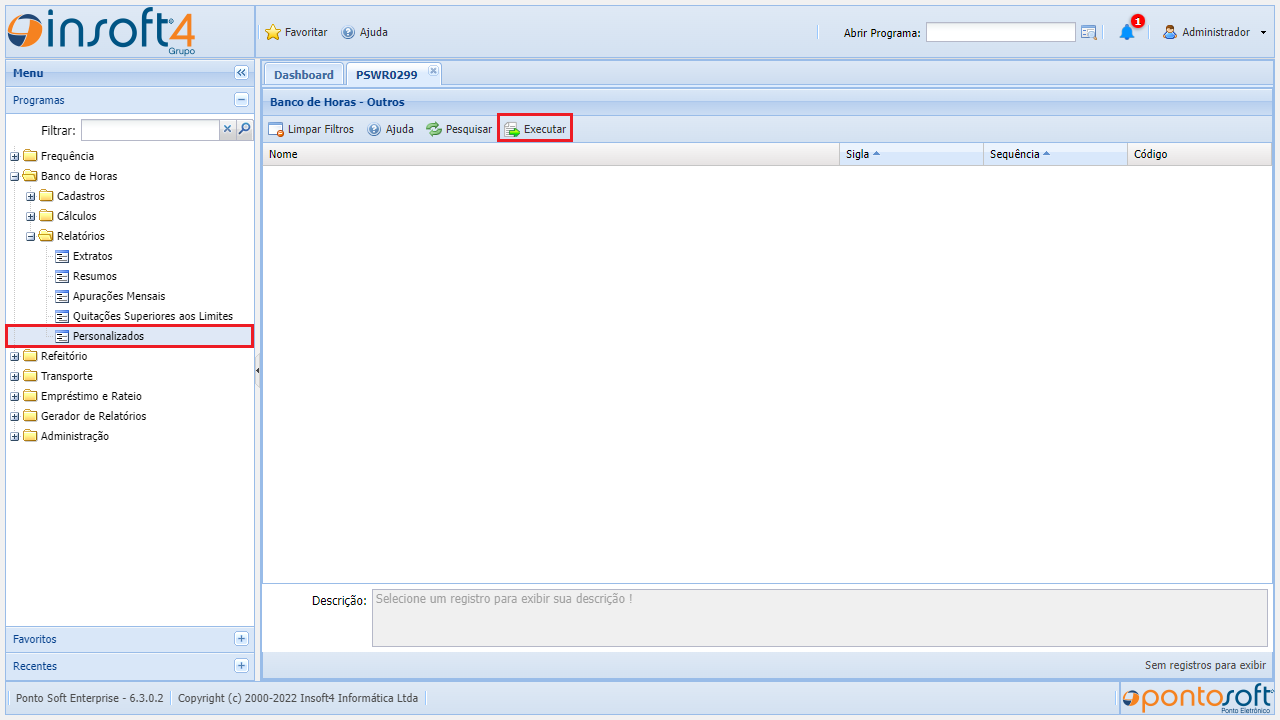Switch to the Dashboard tab
Image resolution: width=1280 pixels, height=720 pixels.
[304, 75]
